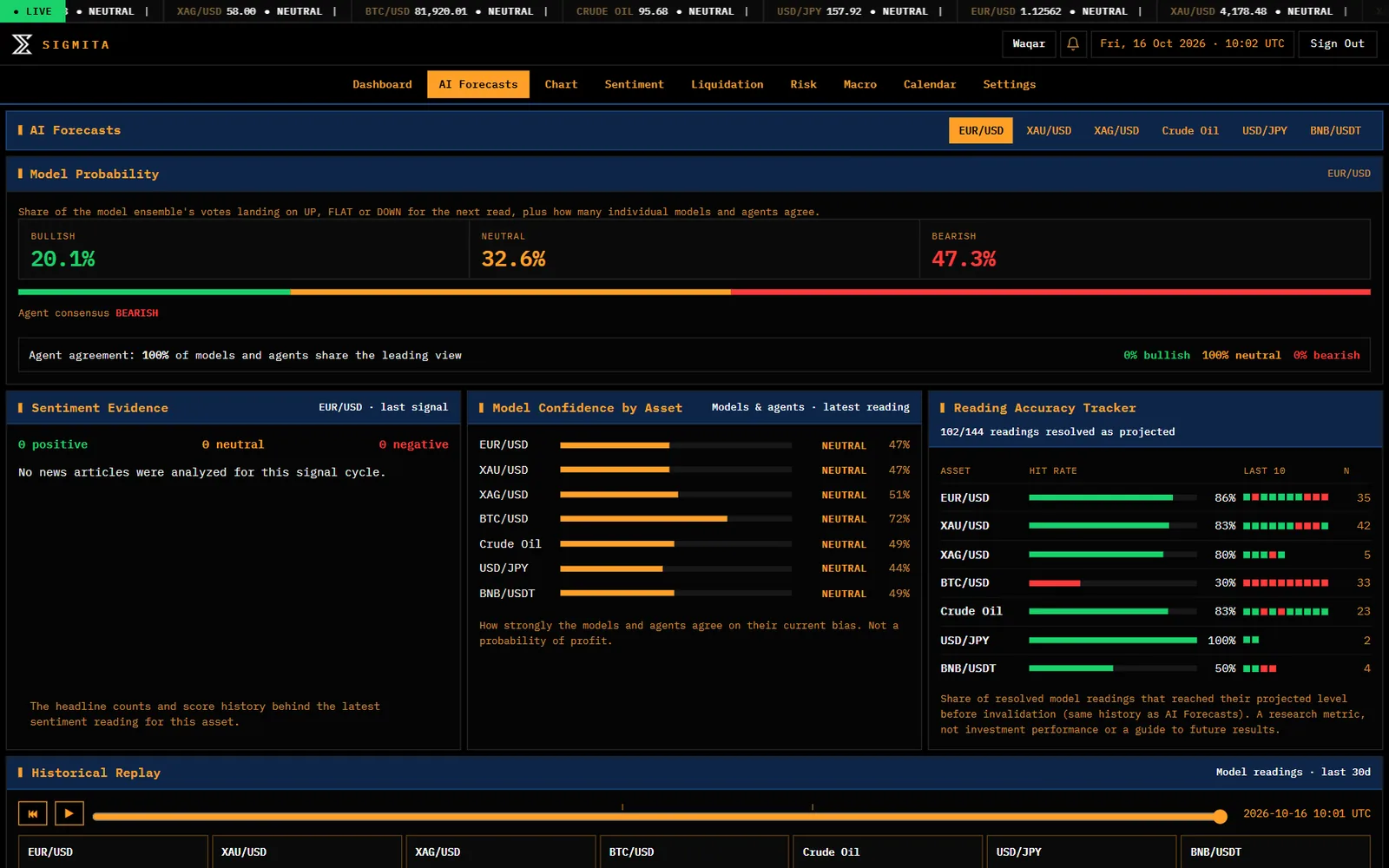The height and width of the screenshot is (868, 1389).
Task: Click the '0 negative' sentiment count
Action: pyautogui.click(x=413, y=444)
